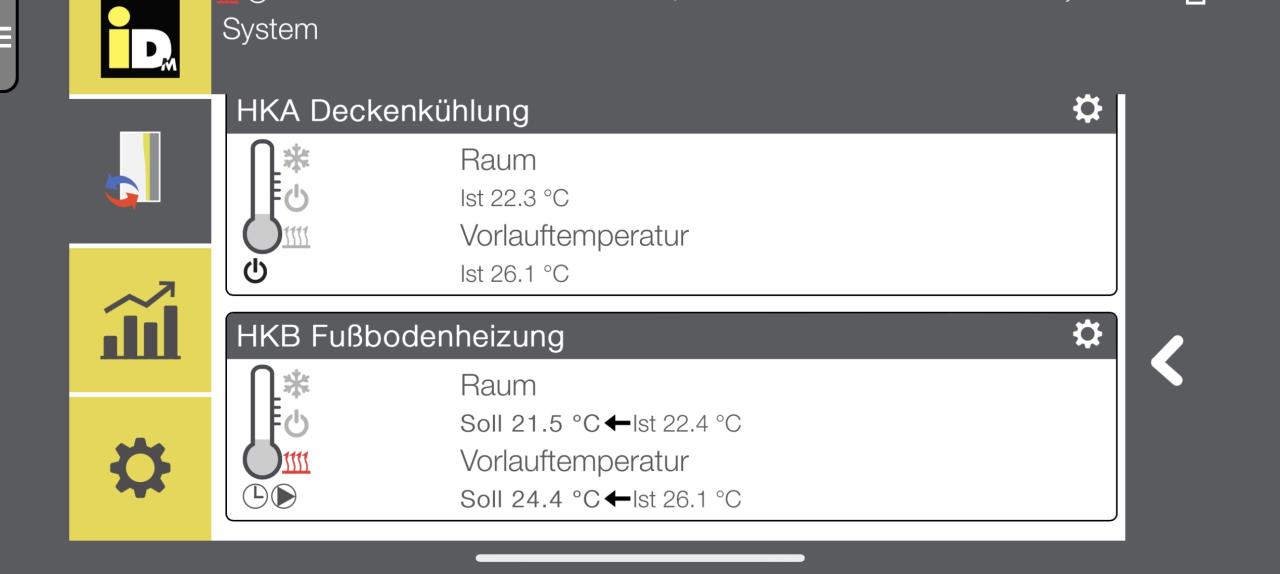Open the timer clock program in HKB Fußbodenheizung

coord(255,496)
